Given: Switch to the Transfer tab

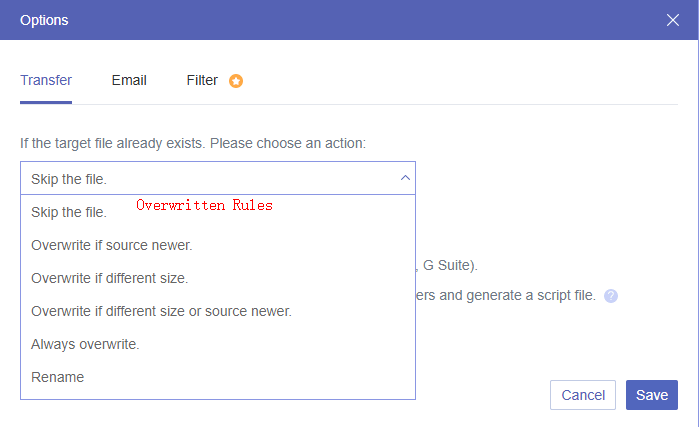Looking at the screenshot, I should click(x=46, y=80).
